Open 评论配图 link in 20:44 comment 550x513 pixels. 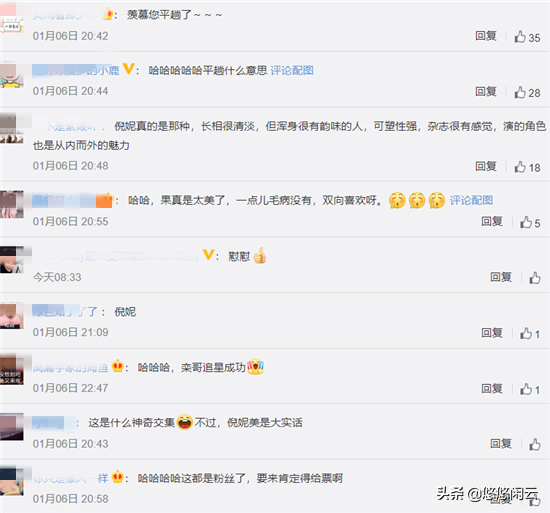[x=292, y=70]
